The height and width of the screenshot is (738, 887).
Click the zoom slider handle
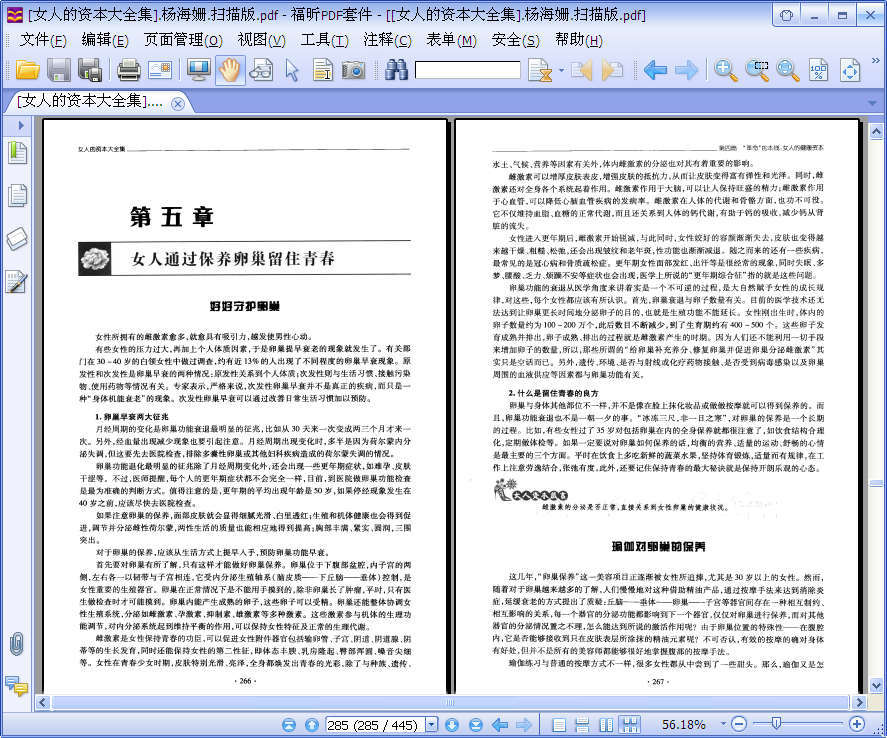pyautogui.click(x=777, y=723)
